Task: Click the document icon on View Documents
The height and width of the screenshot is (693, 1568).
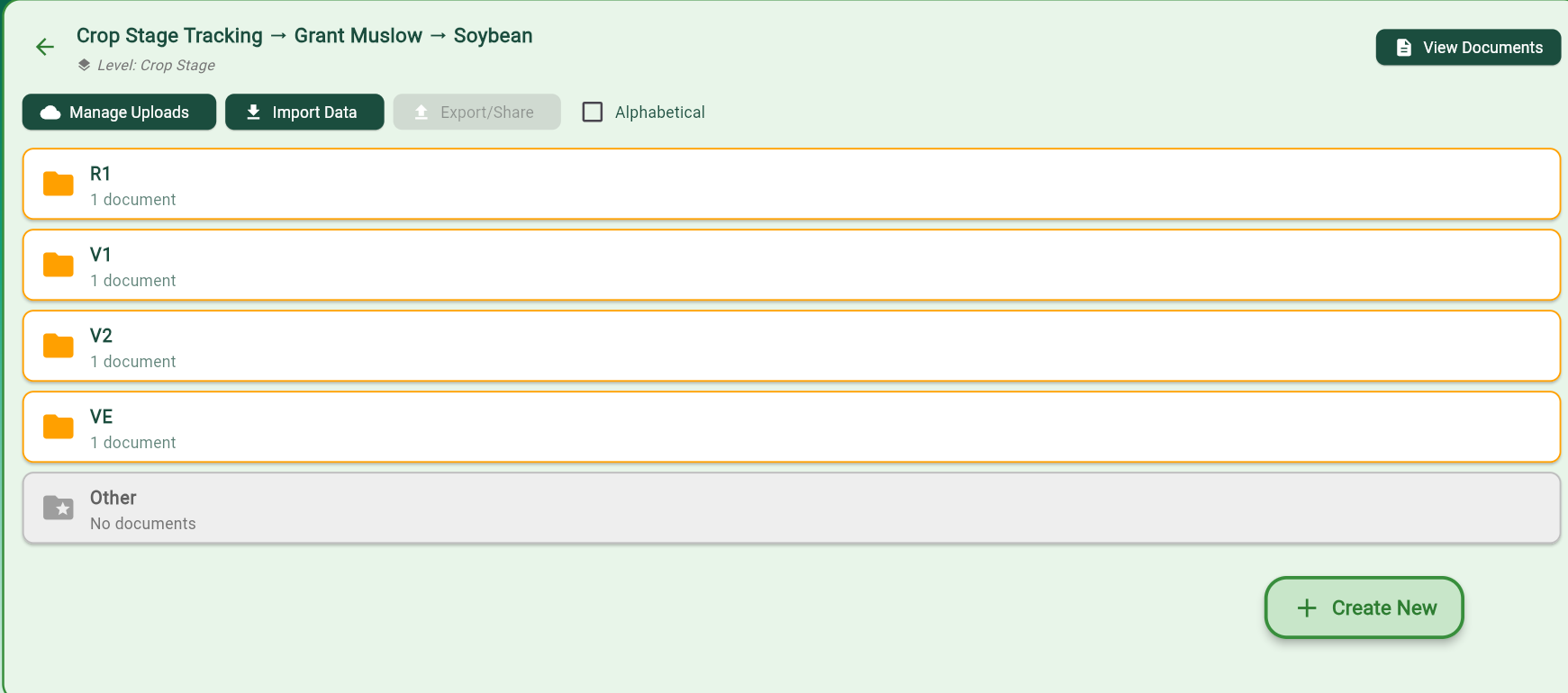Action: coord(1403,48)
